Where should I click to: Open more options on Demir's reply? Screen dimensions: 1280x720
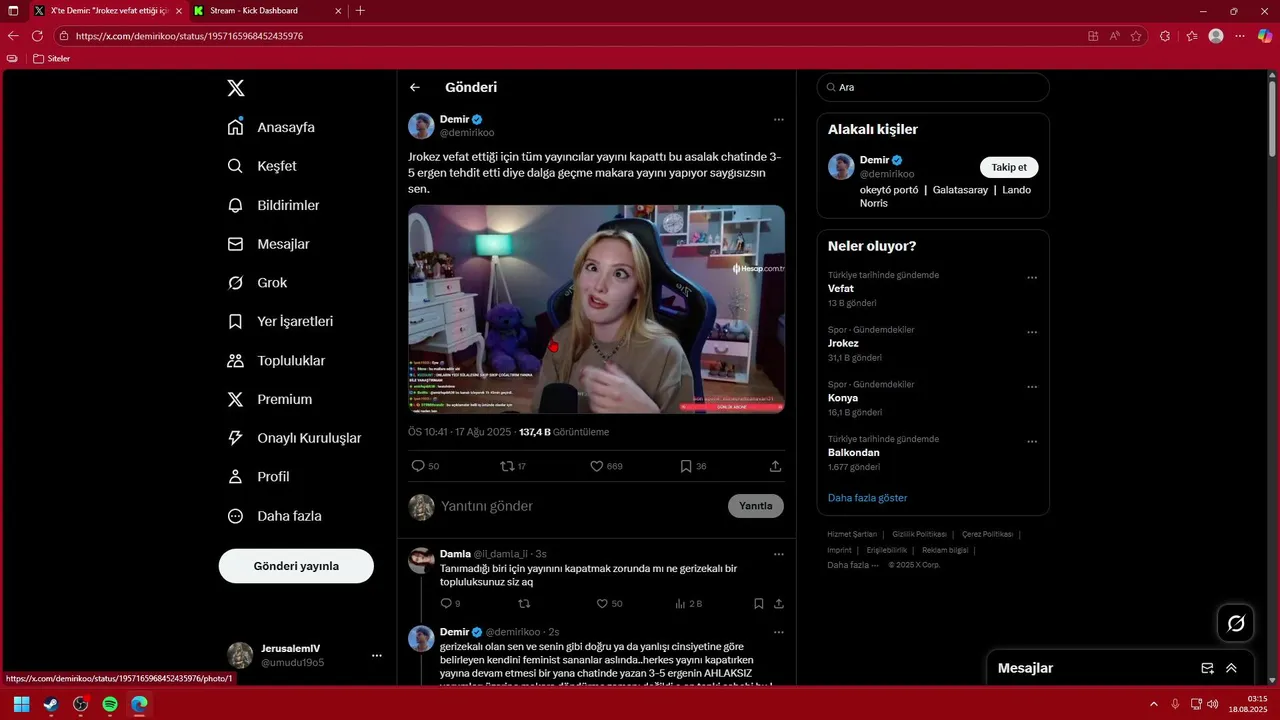click(778, 632)
